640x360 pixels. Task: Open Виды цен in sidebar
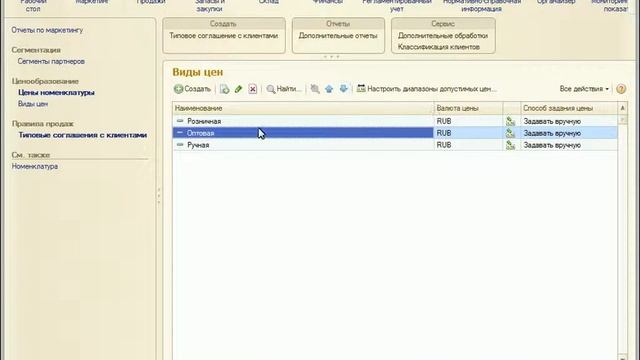33,104
